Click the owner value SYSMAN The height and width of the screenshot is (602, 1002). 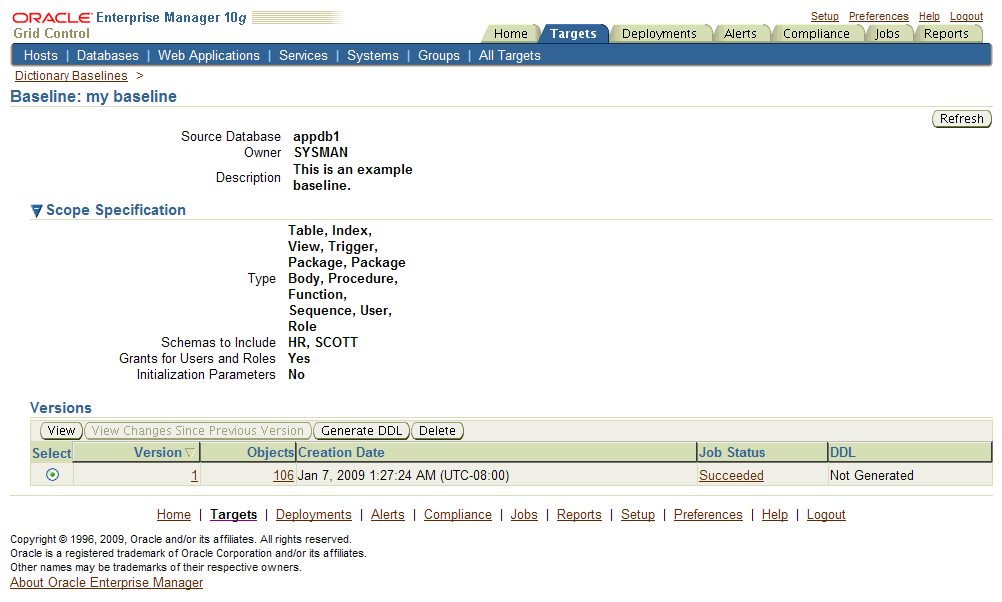(x=321, y=152)
